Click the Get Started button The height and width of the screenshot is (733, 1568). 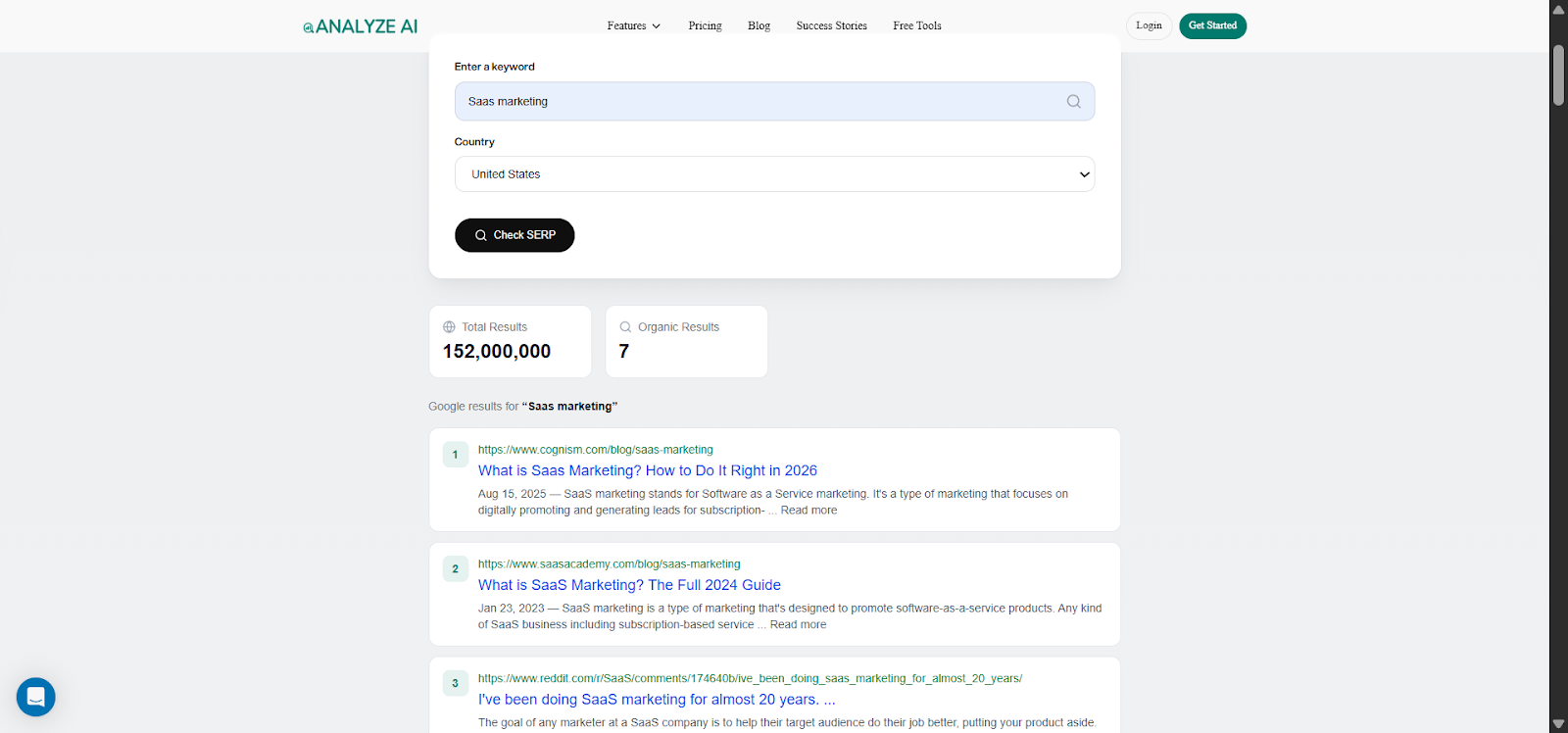click(x=1212, y=26)
